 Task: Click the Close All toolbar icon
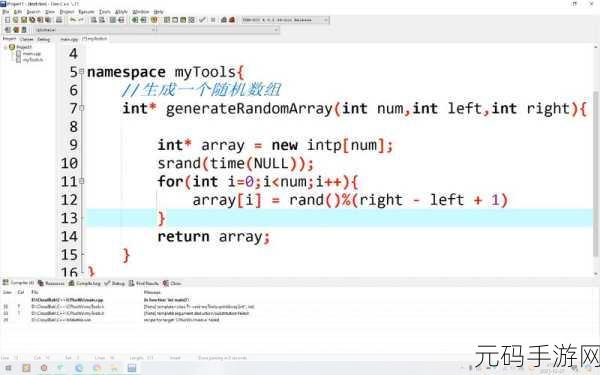coord(48,20)
